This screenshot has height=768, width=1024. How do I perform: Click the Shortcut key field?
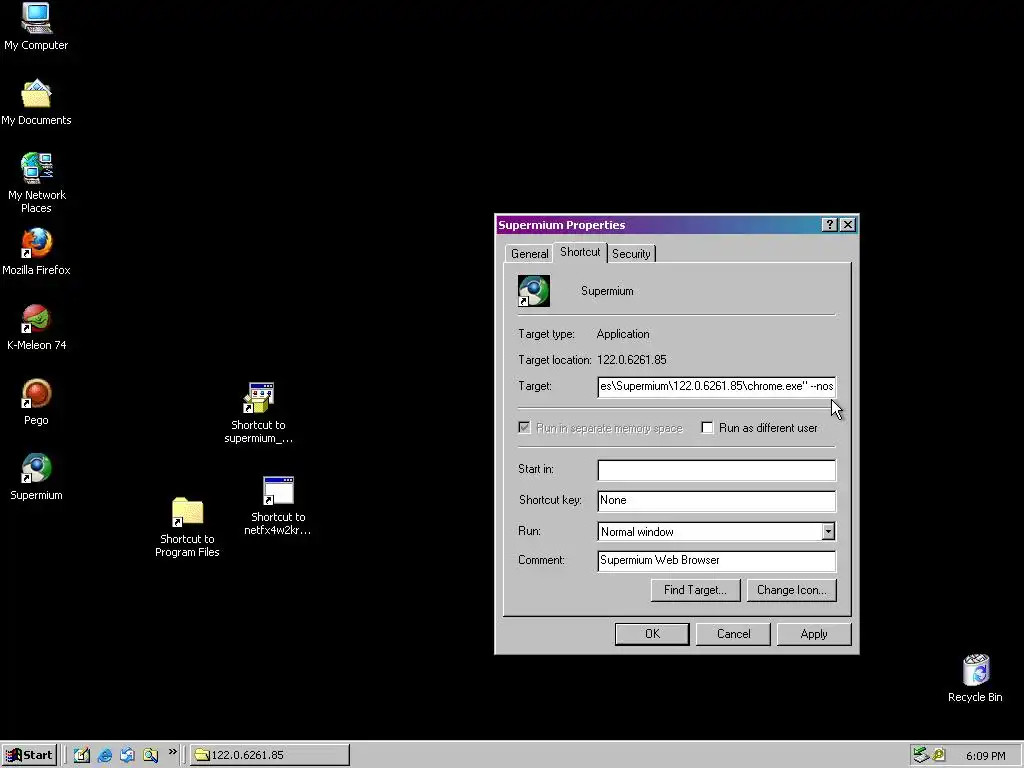(x=716, y=501)
